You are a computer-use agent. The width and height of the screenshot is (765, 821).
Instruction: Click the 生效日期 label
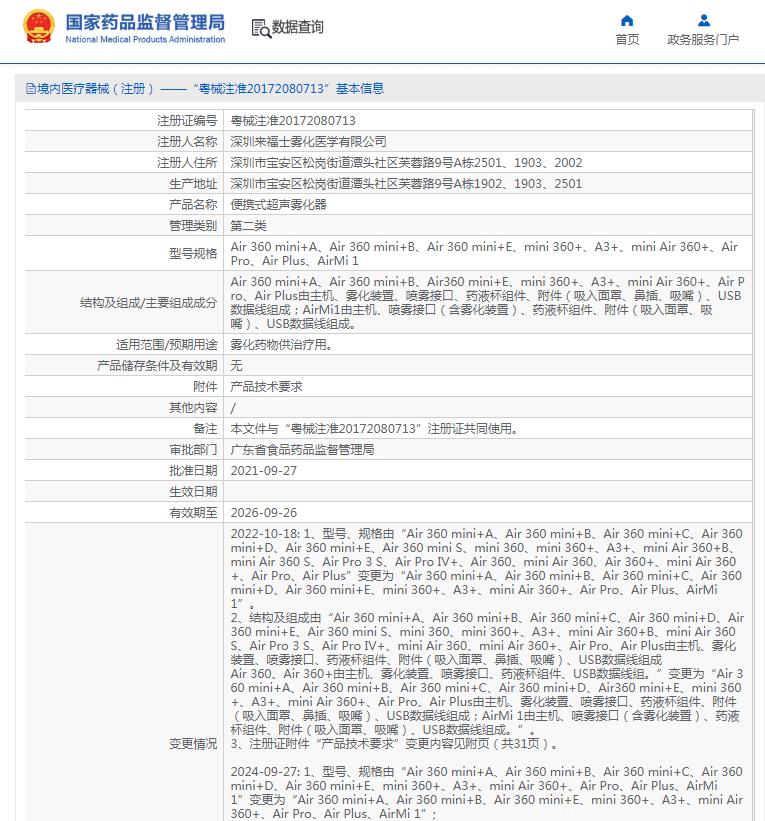tap(193, 491)
